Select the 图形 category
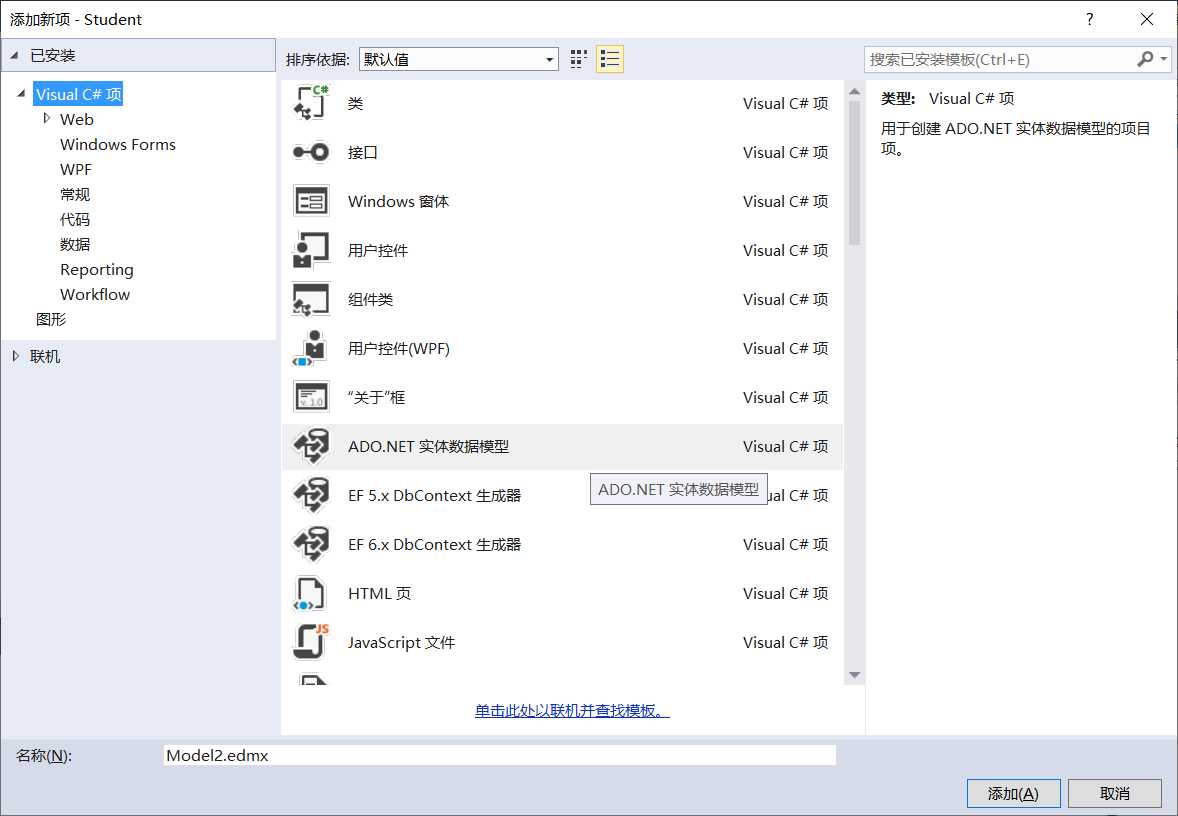The height and width of the screenshot is (816, 1178). tap(51, 319)
